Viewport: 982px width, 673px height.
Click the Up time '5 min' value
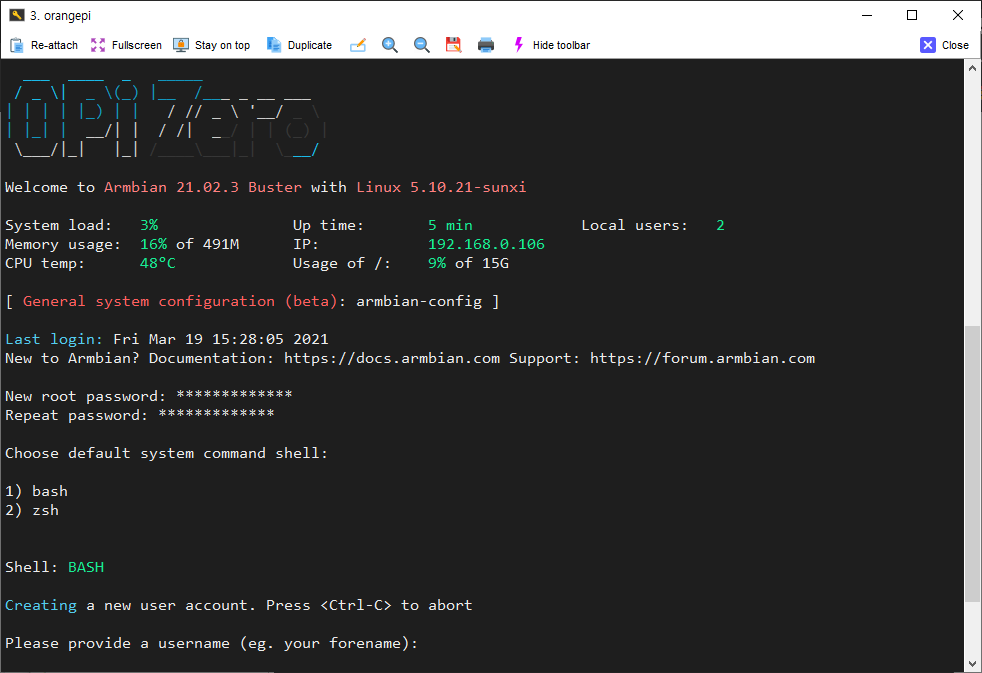click(450, 225)
